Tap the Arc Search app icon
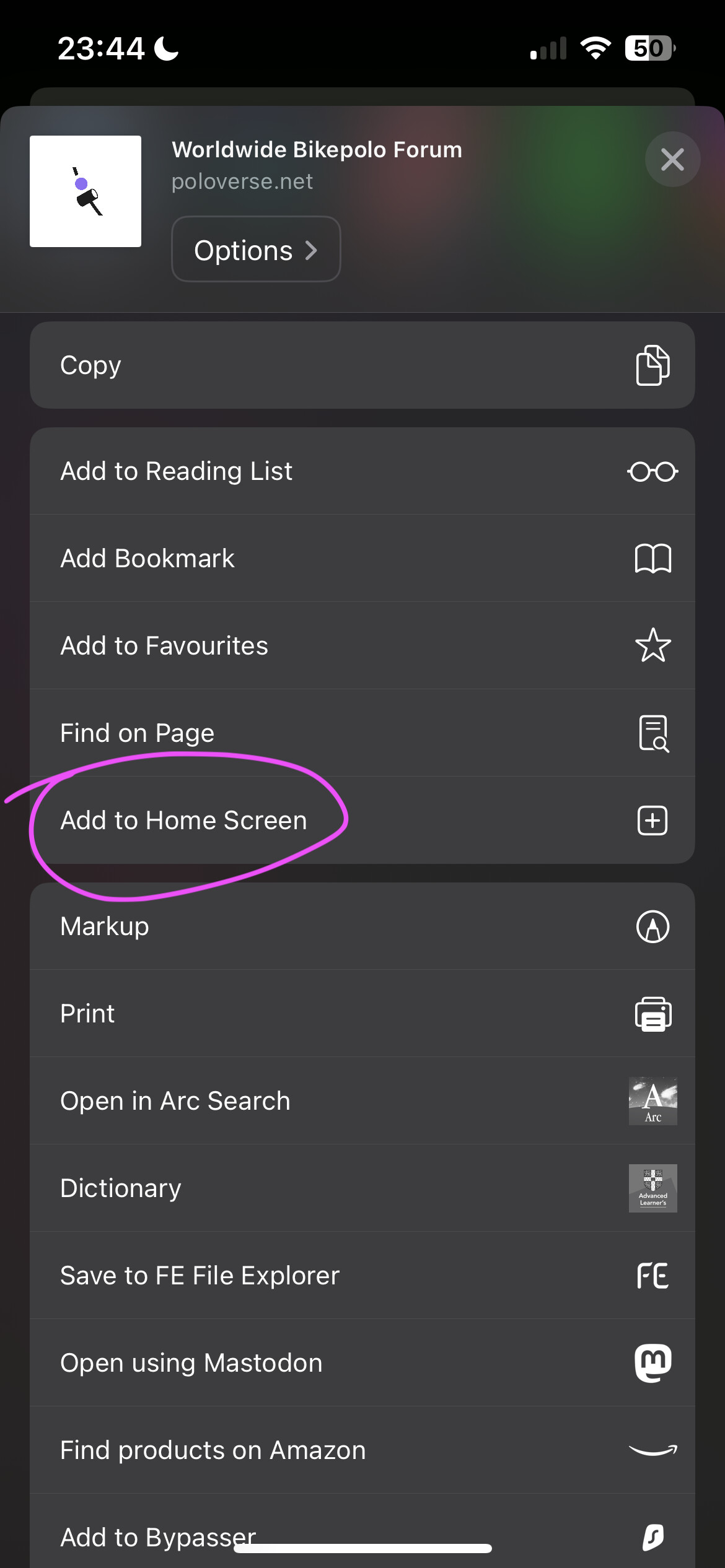 pos(652,1101)
